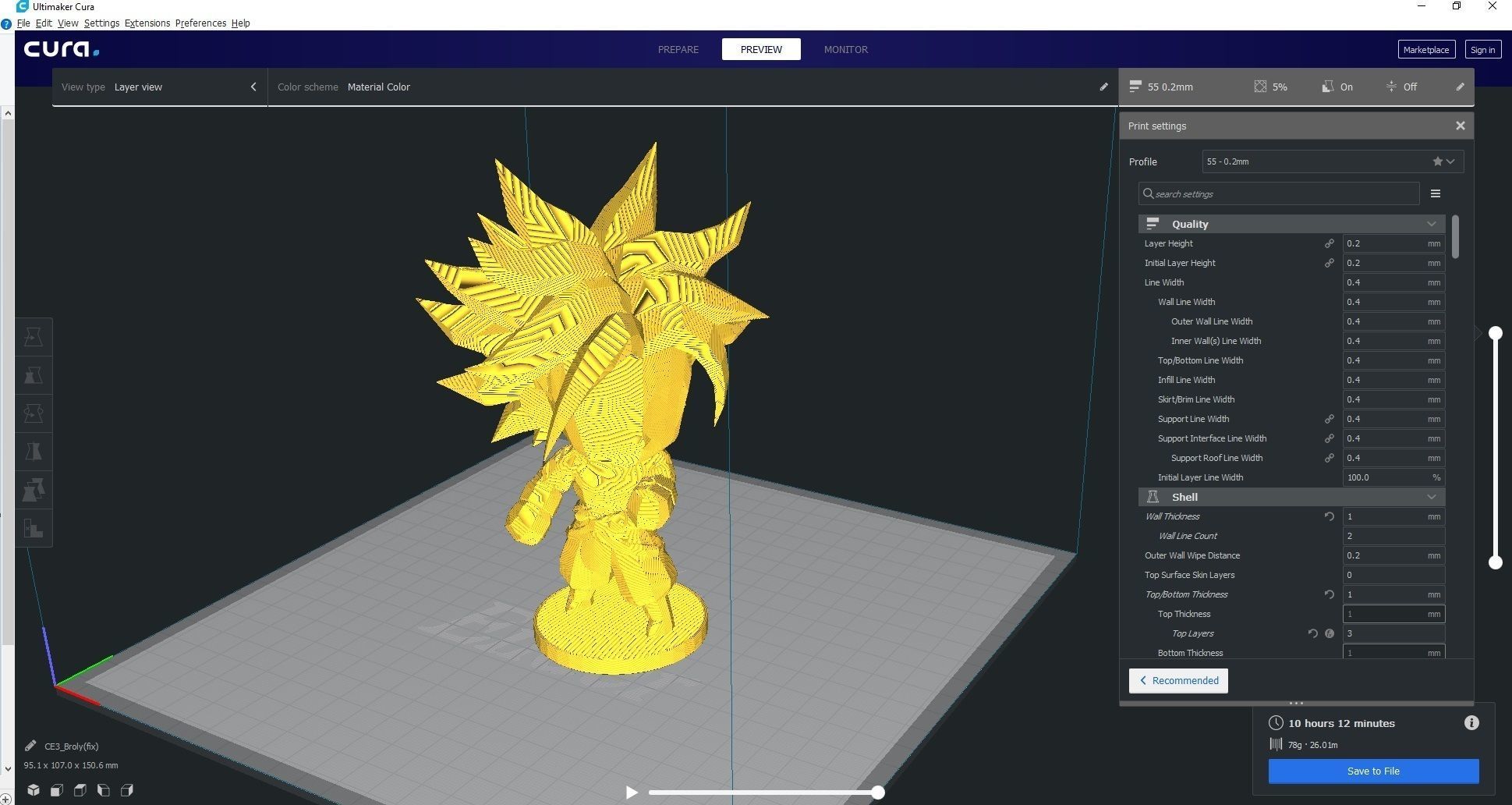Reset Top/Bottom Thickness with revert arrow

click(1330, 594)
